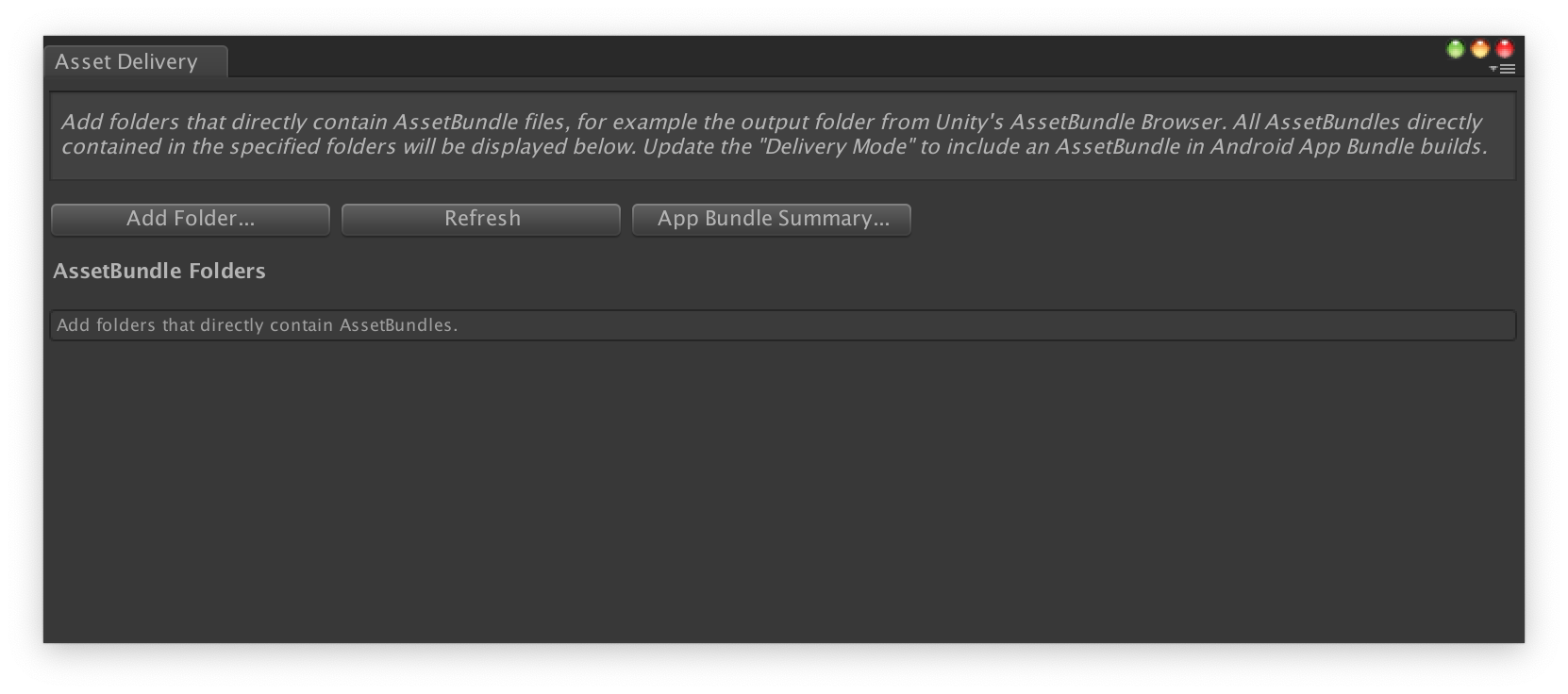Select the Asset Delivery tab

point(135,61)
